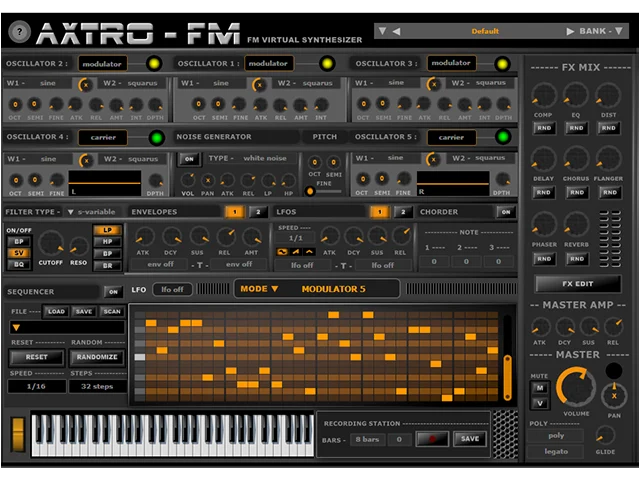Image resolution: width=640 pixels, height=480 pixels.
Task: Change Oscillator 3 modulator mode selector
Action: point(451,63)
